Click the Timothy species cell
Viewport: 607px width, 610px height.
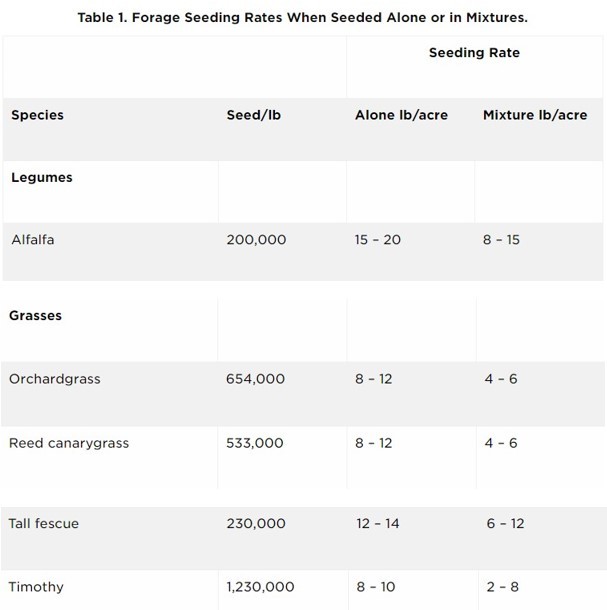[36, 587]
